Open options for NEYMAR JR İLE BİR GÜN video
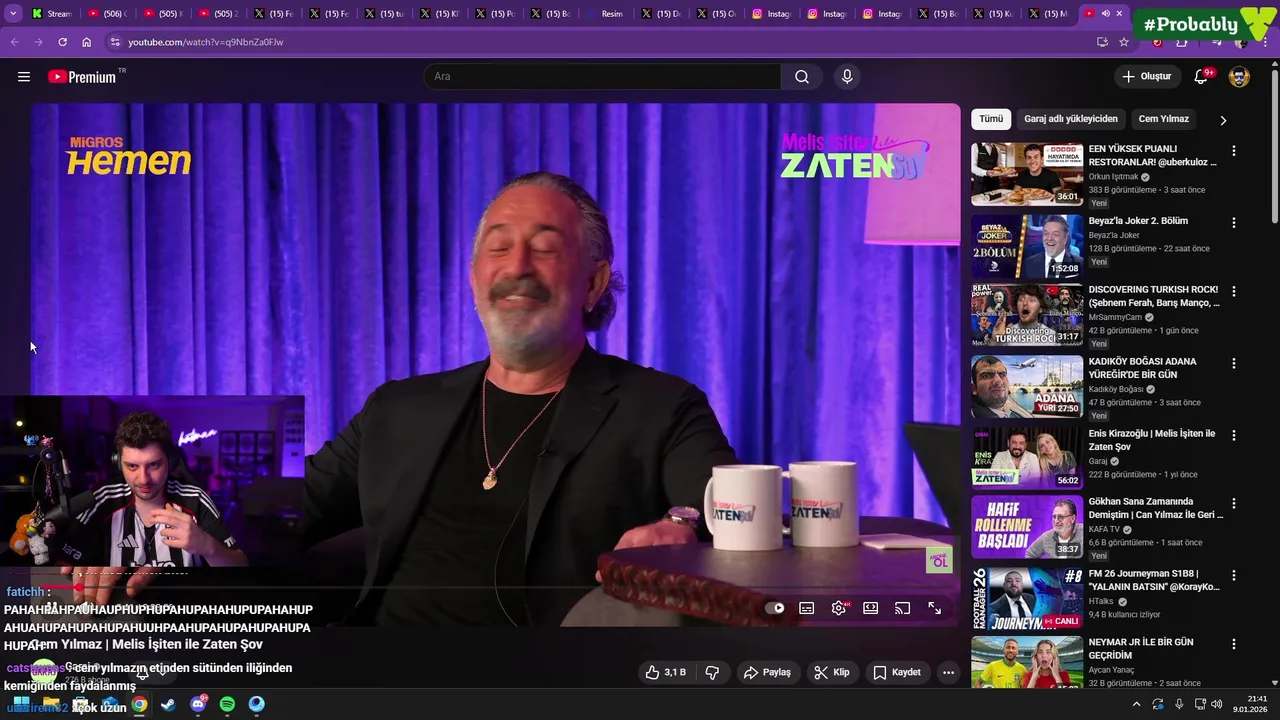The width and height of the screenshot is (1280, 720). point(1234,645)
